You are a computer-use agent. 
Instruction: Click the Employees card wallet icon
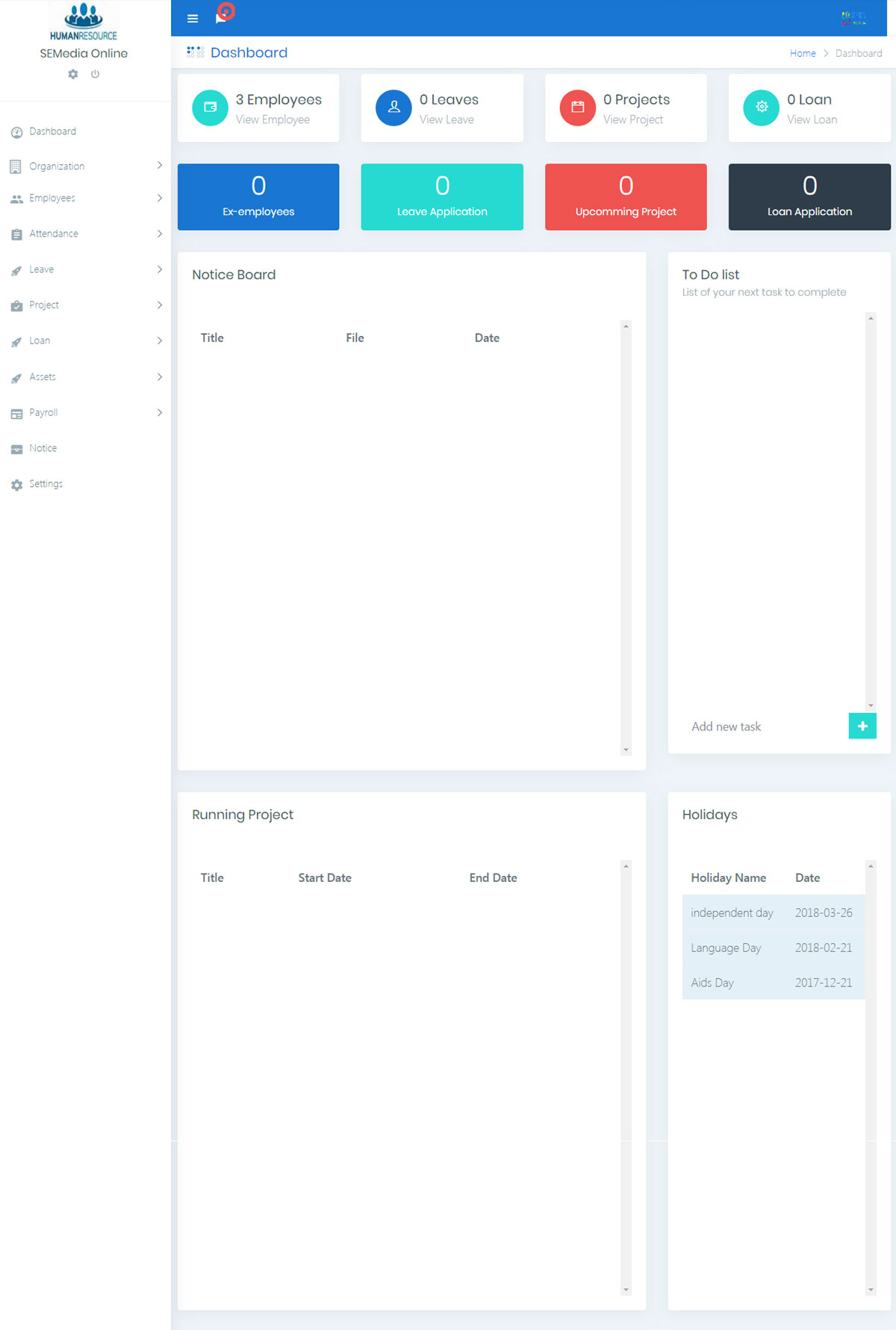pyautogui.click(x=211, y=108)
